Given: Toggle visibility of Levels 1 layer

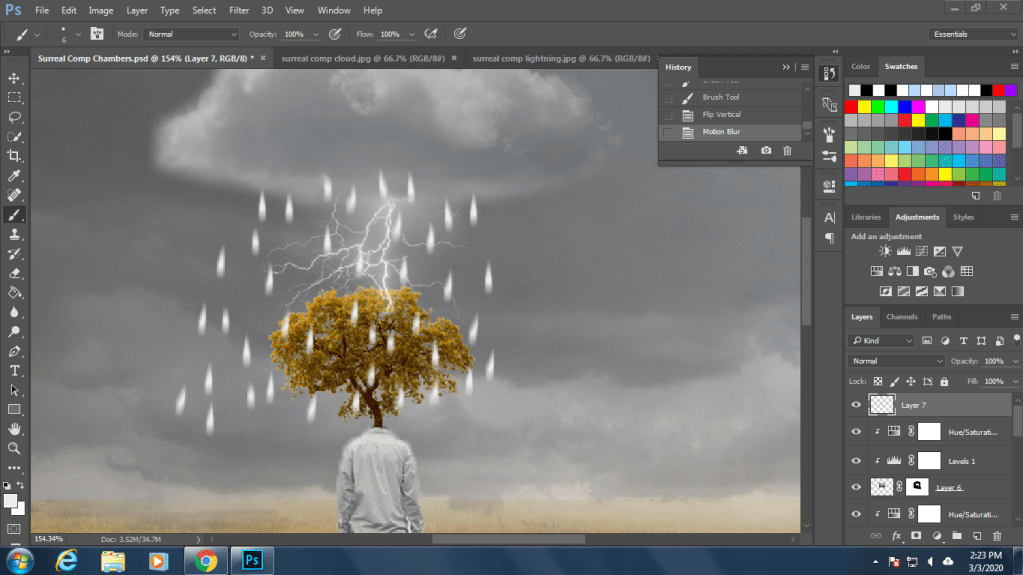Looking at the screenshot, I should pyautogui.click(x=856, y=461).
